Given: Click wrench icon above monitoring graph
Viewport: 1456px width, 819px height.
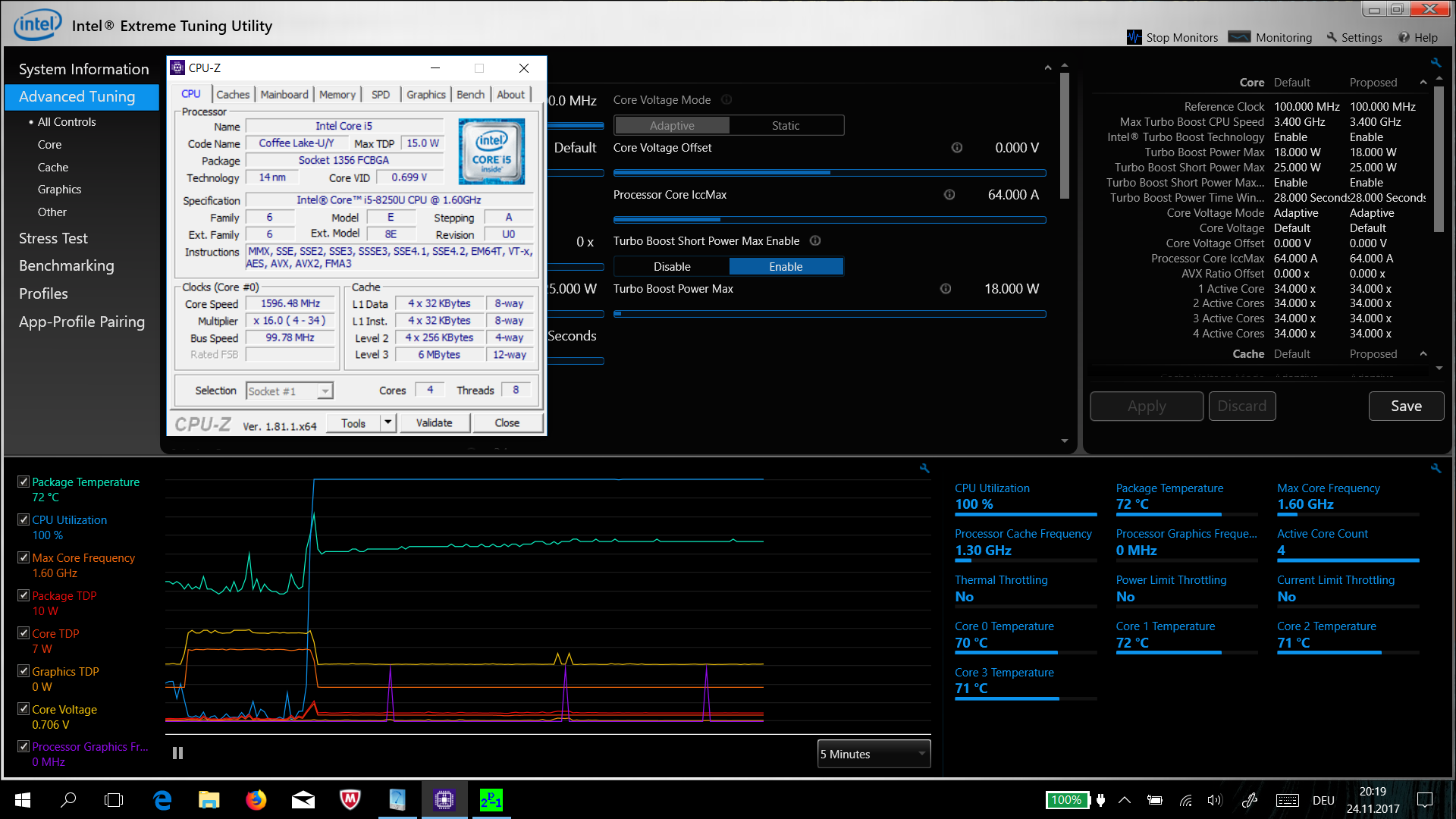Looking at the screenshot, I should (924, 469).
